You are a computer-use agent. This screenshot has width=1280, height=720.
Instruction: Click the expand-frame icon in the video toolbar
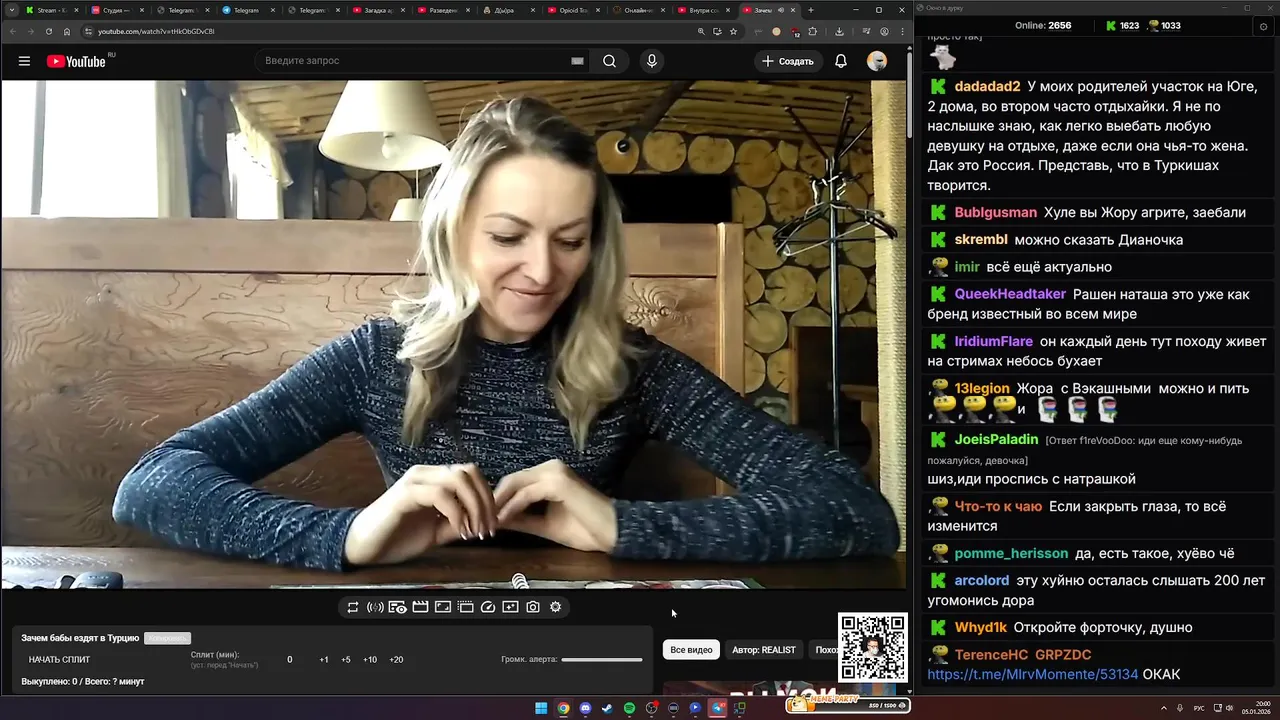point(443,607)
